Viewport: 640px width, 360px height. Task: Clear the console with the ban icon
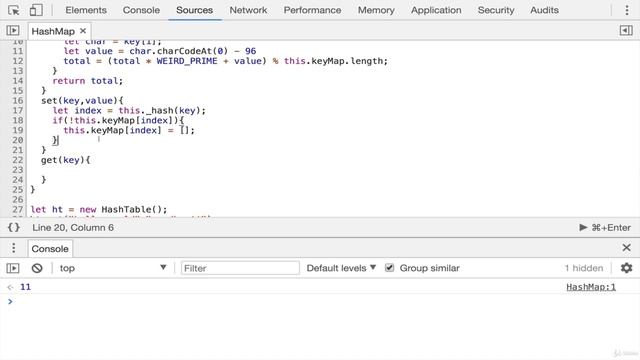coord(37,268)
